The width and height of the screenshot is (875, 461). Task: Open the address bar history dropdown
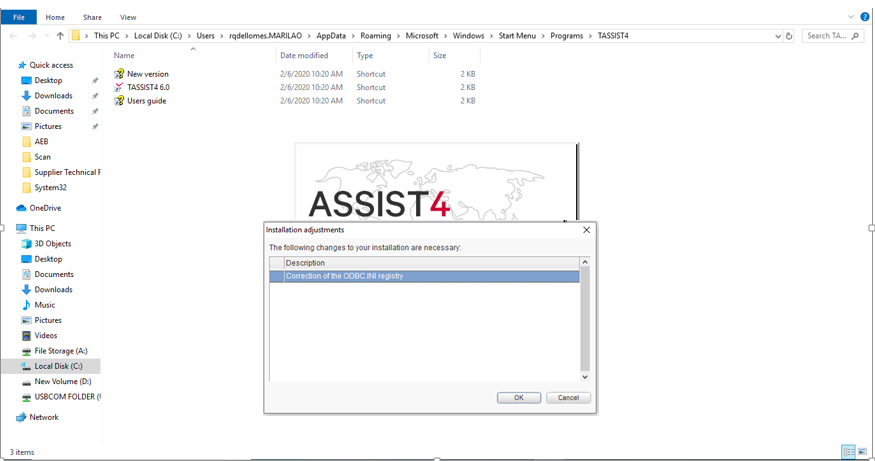pyautogui.click(x=778, y=36)
